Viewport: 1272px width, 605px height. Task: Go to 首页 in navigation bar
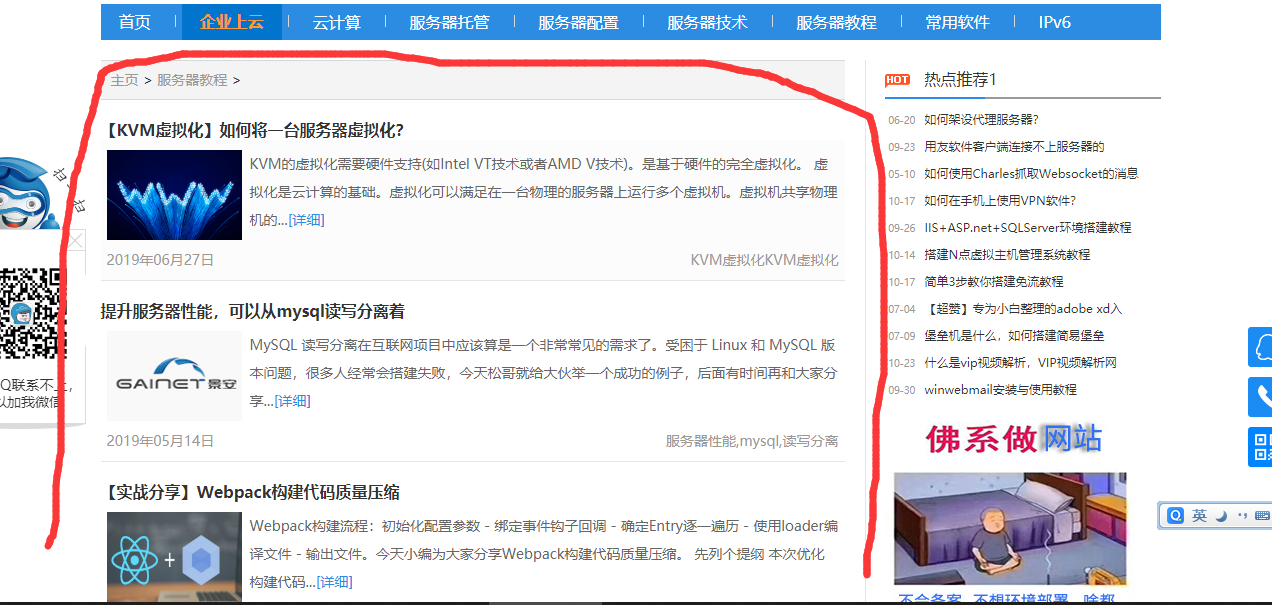135,22
